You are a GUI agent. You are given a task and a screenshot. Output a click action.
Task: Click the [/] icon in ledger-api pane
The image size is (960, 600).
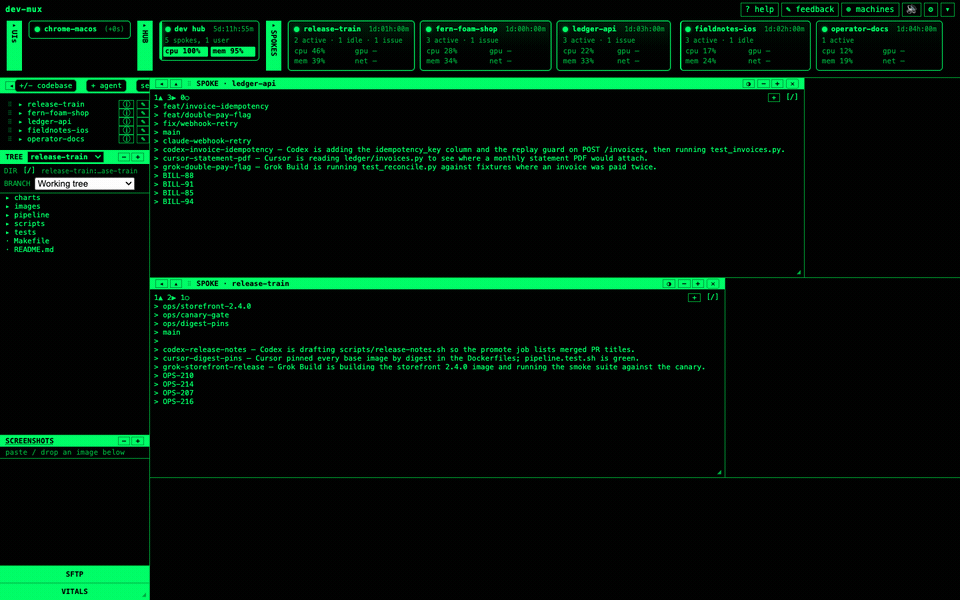tap(792, 97)
